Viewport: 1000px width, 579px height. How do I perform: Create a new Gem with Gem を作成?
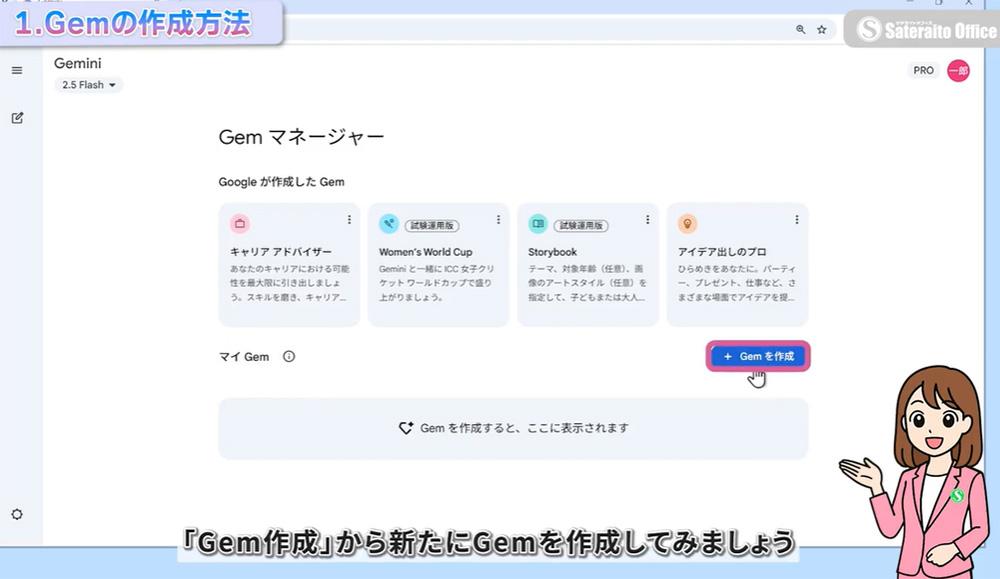click(x=758, y=356)
